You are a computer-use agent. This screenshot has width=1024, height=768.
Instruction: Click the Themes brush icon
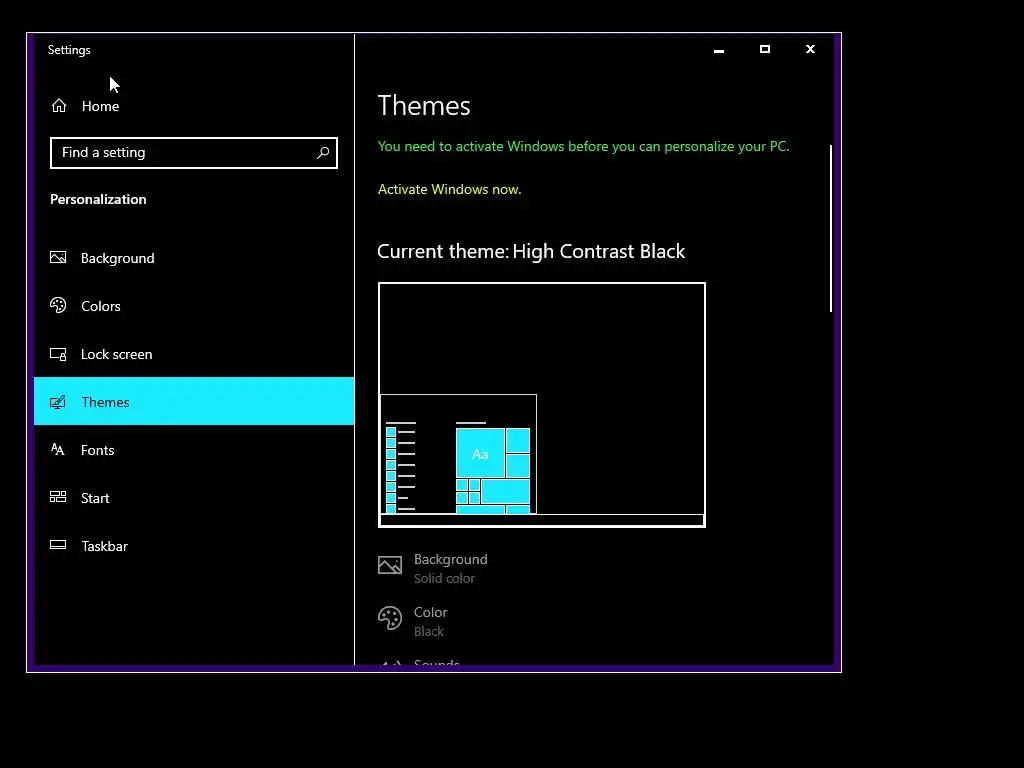(x=58, y=402)
